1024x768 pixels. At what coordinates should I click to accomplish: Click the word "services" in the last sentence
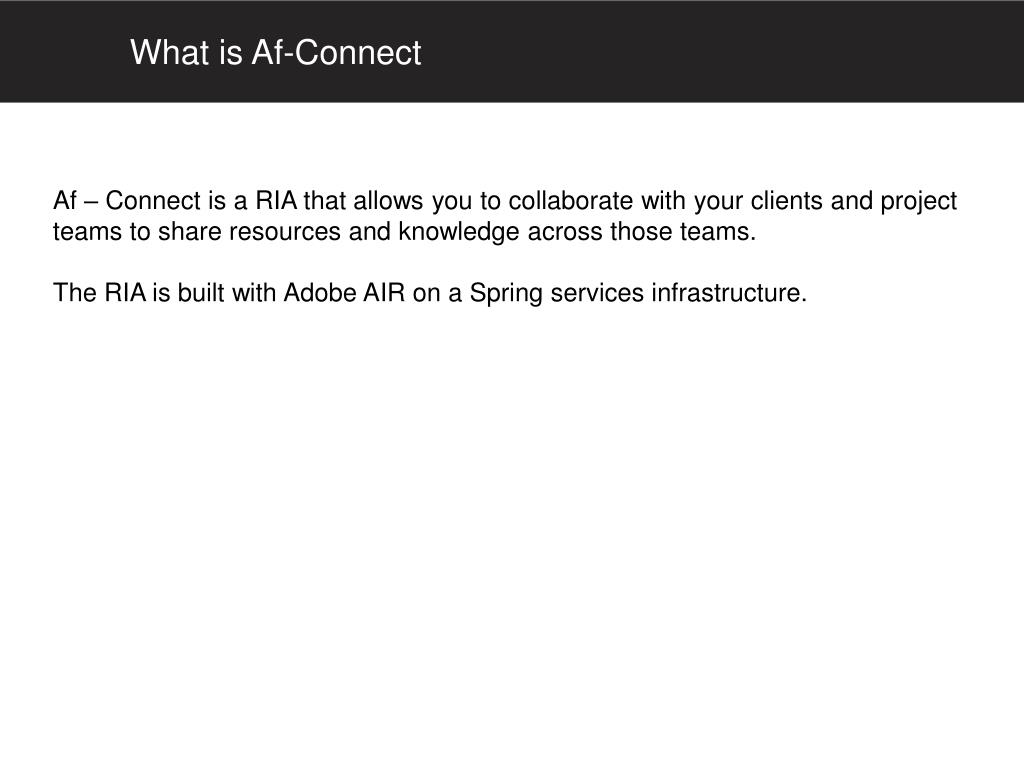click(597, 293)
